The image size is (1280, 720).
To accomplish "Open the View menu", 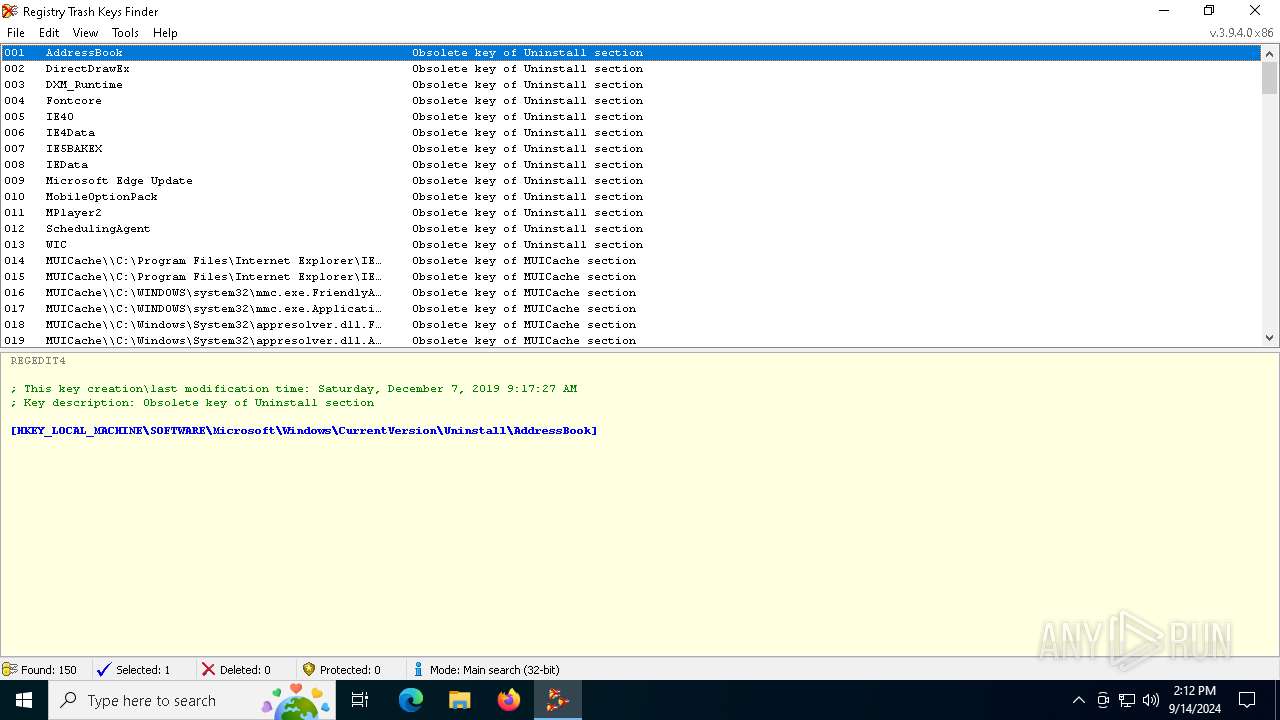I will coord(86,33).
